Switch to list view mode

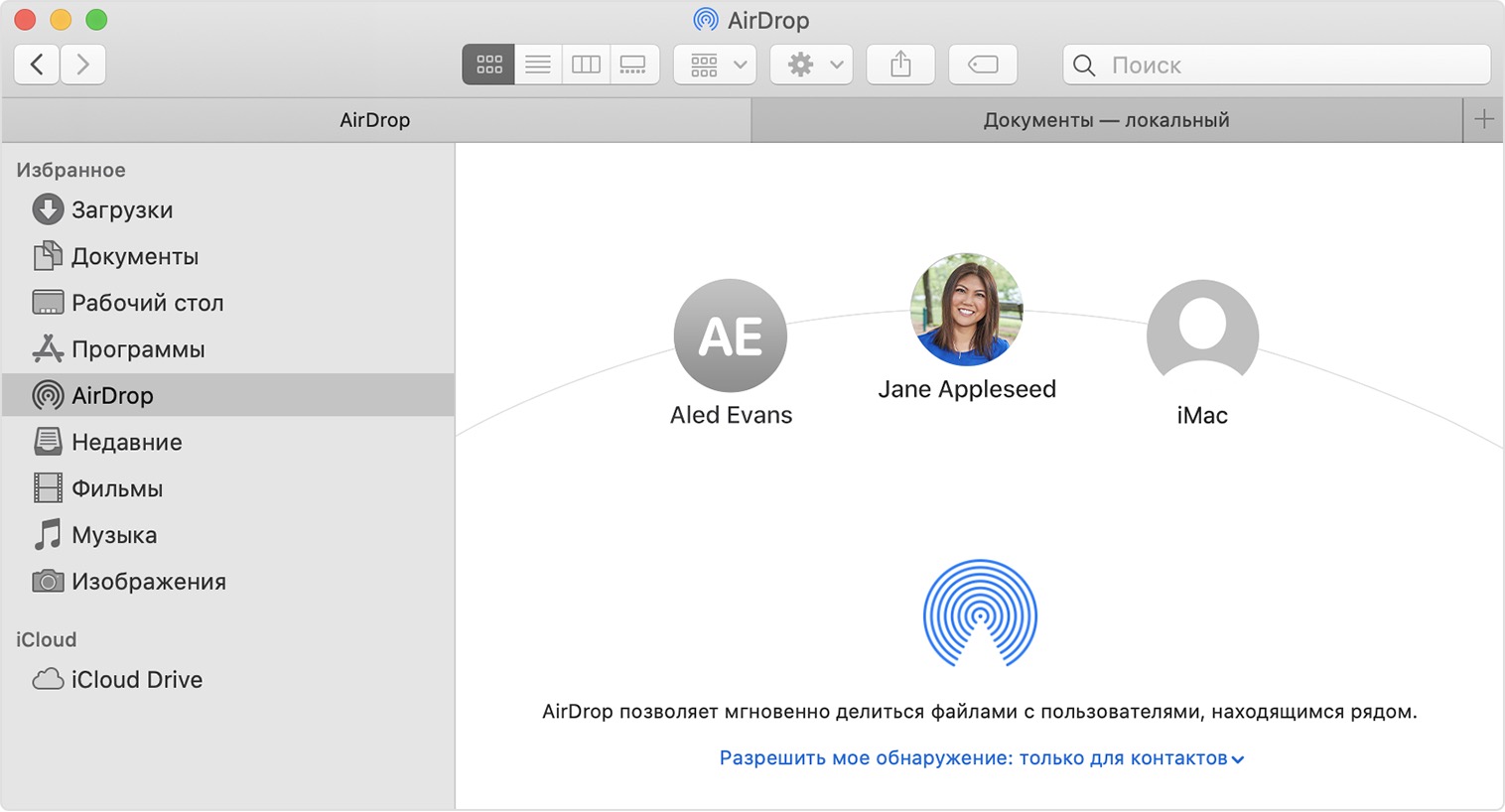(x=538, y=65)
